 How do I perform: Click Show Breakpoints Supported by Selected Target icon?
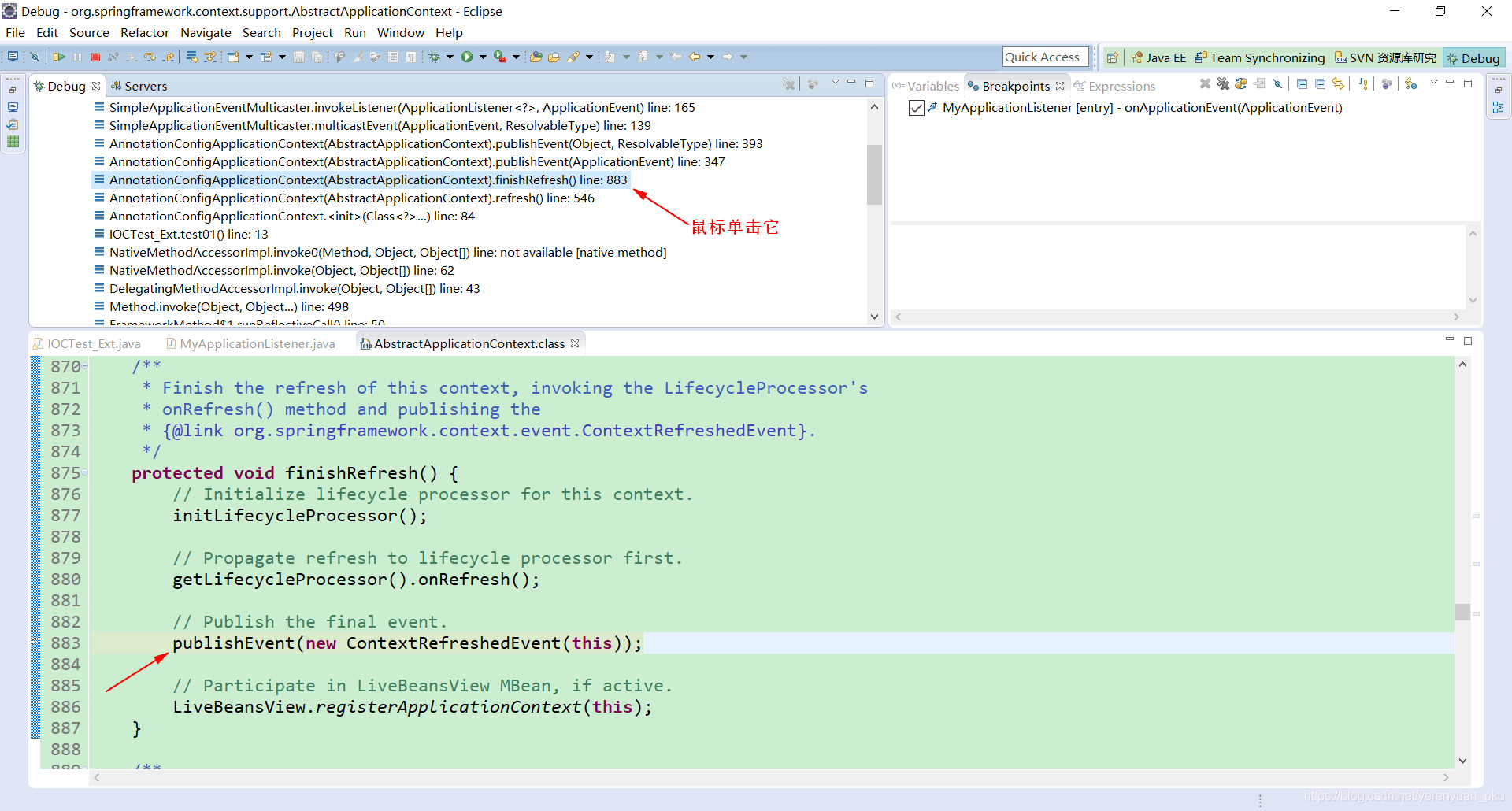click(1241, 83)
